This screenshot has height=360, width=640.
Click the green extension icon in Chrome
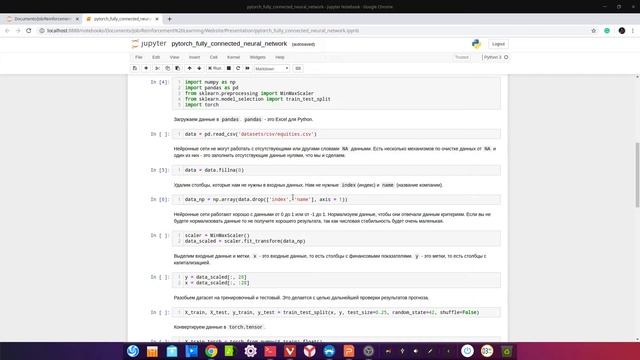[x=607, y=31]
